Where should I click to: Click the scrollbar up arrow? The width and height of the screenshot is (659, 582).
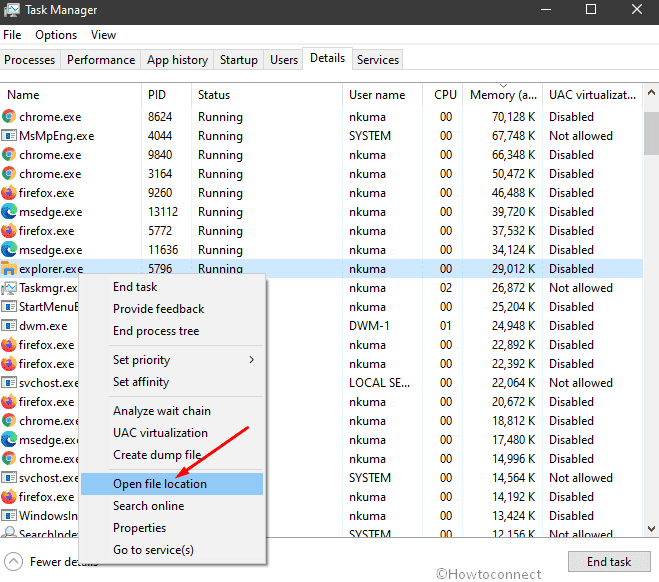[x=651, y=92]
